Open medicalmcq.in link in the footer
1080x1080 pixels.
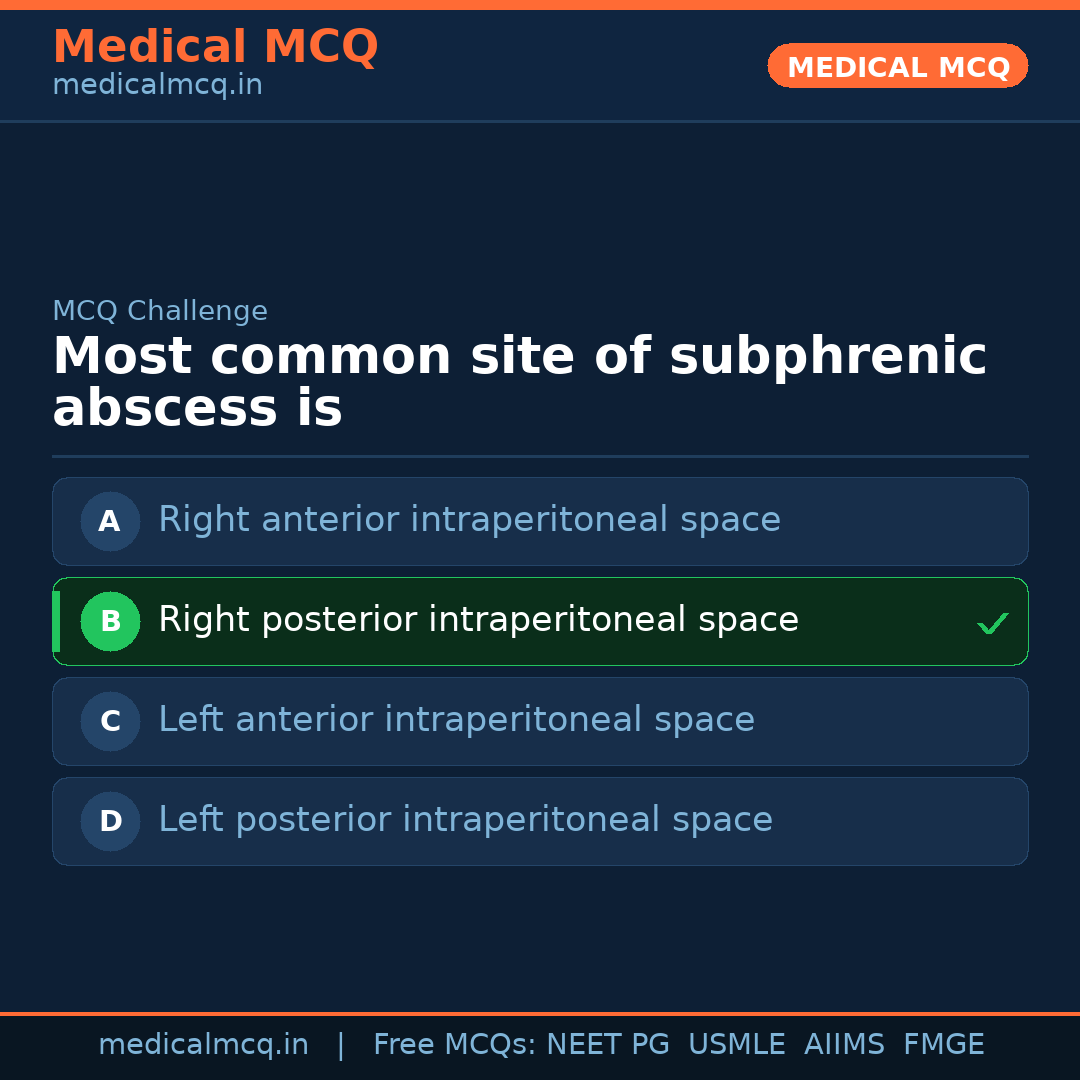click(203, 1045)
